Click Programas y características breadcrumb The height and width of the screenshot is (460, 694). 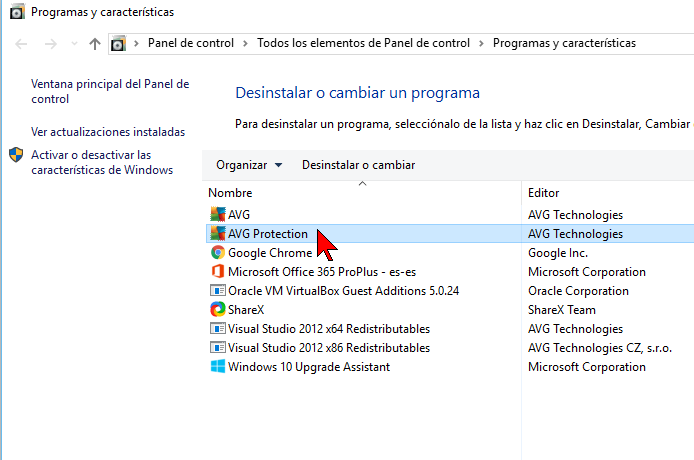tap(564, 43)
